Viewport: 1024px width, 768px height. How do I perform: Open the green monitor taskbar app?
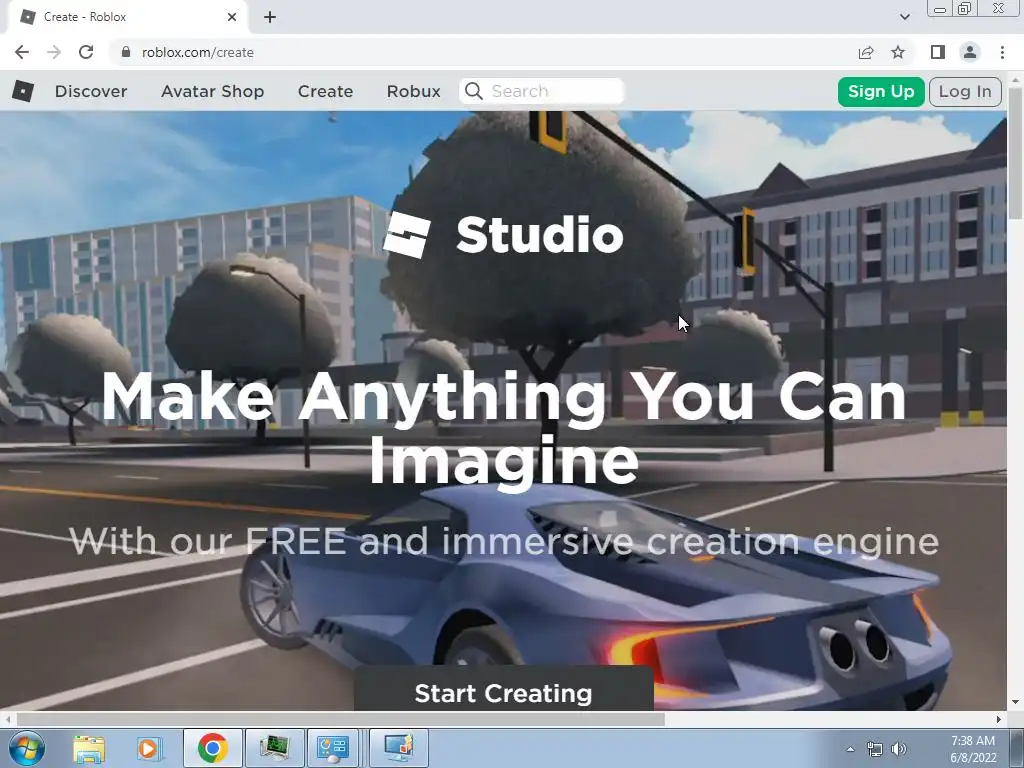274,748
